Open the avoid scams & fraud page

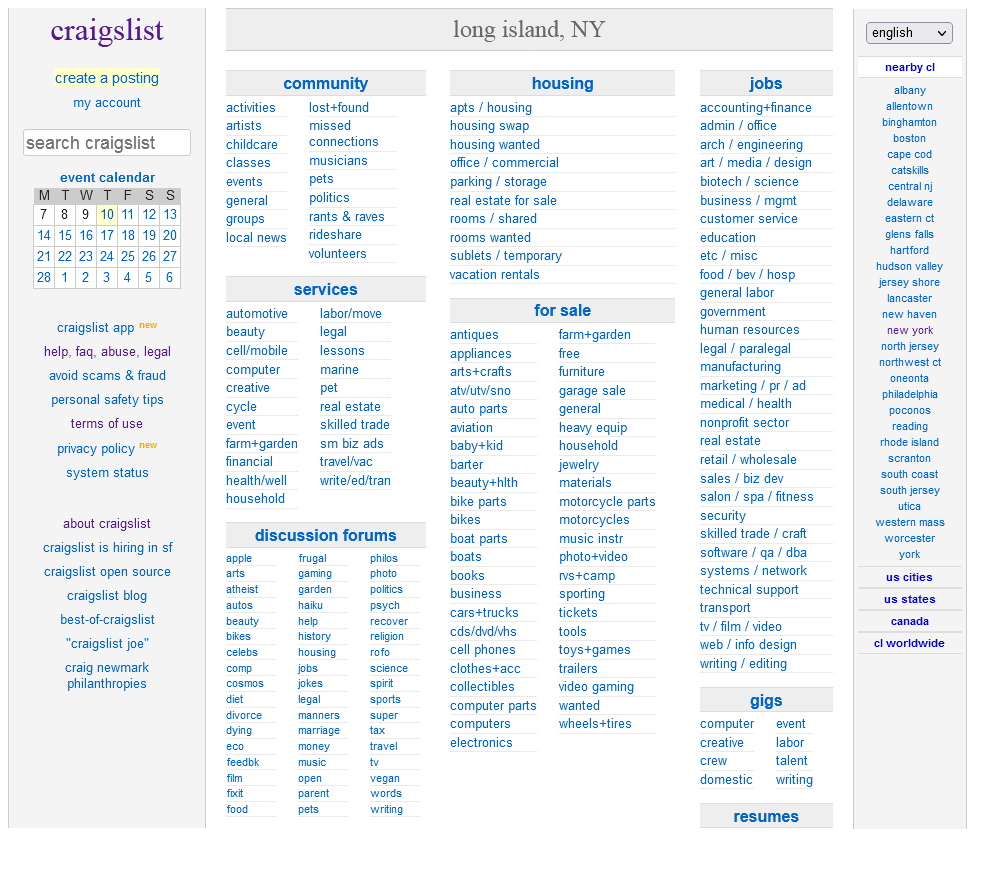pyautogui.click(x=107, y=376)
